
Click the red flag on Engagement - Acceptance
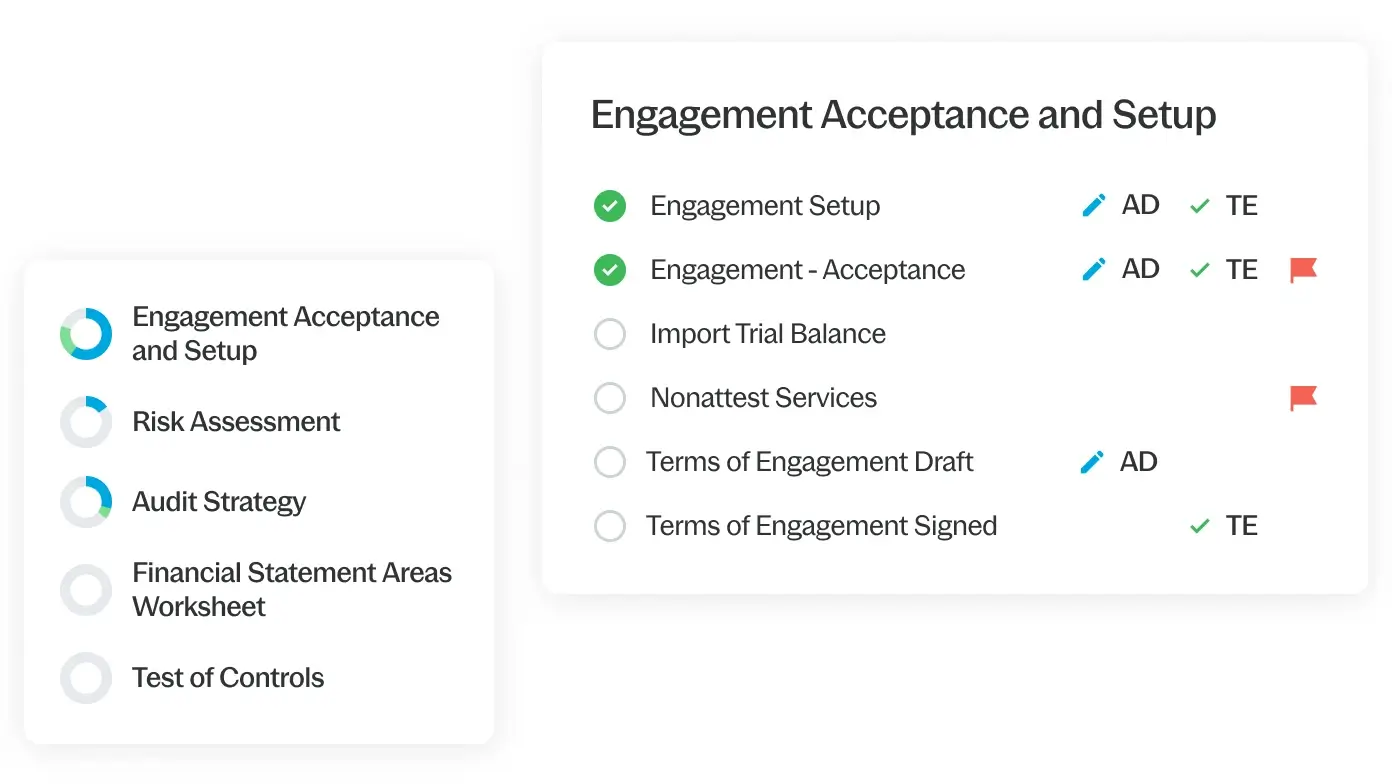click(1303, 270)
